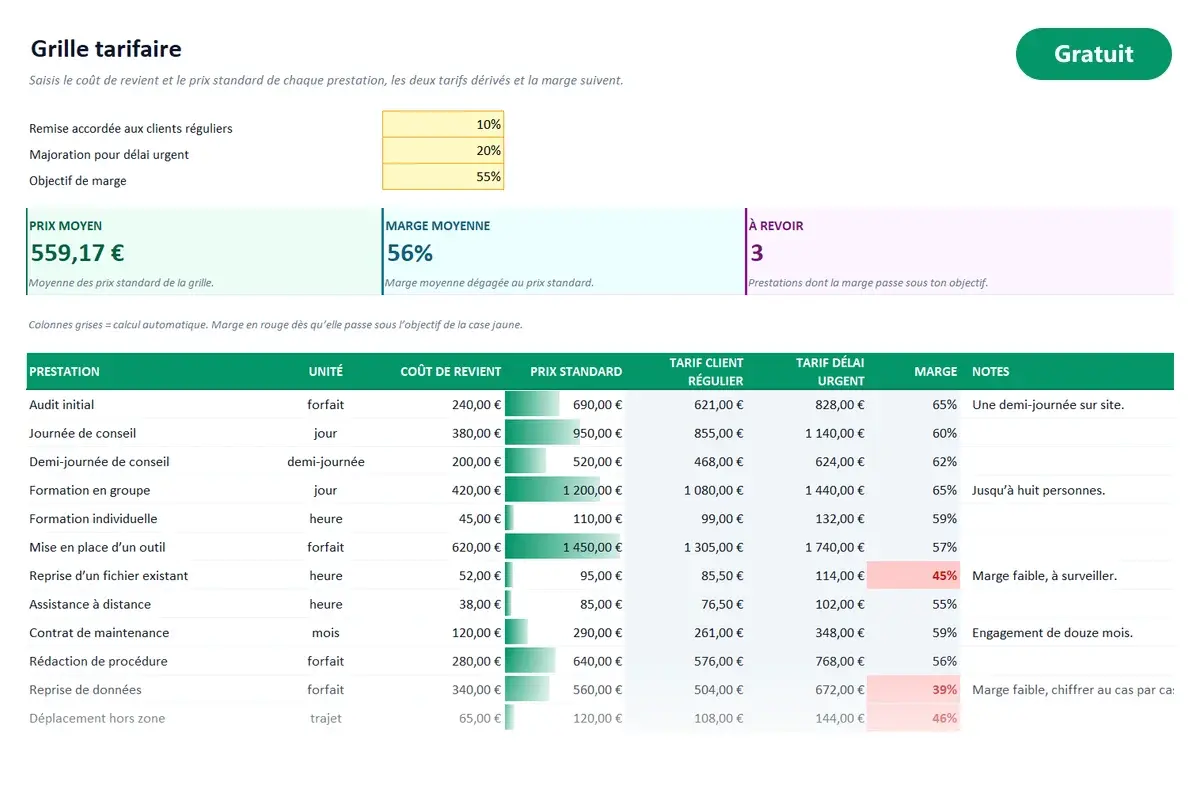This screenshot has width=1200, height=800.
Task: Click the 1 740,00 € urgent rate cell
Action: (x=835, y=547)
